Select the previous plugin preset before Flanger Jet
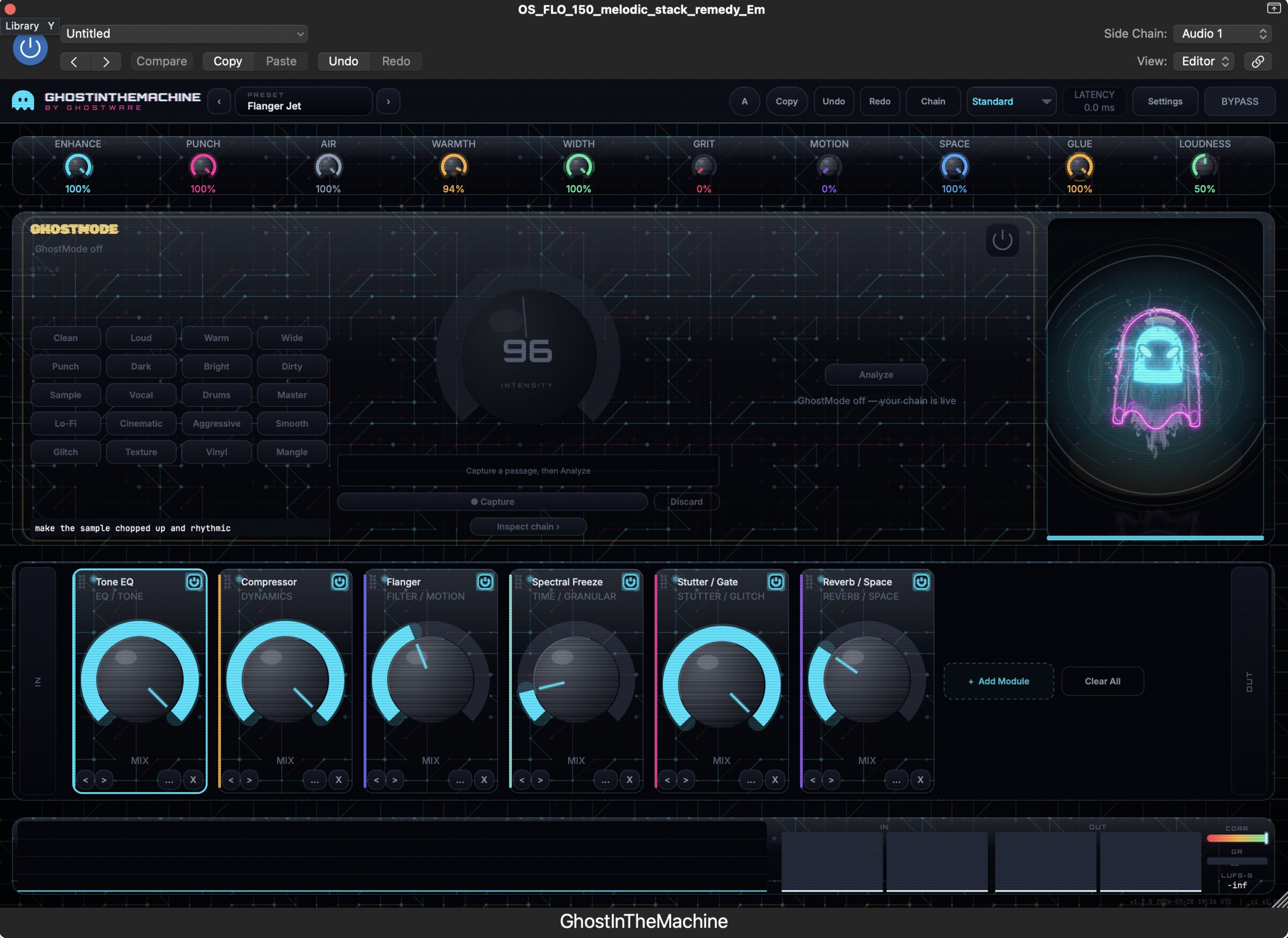 [x=218, y=101]
